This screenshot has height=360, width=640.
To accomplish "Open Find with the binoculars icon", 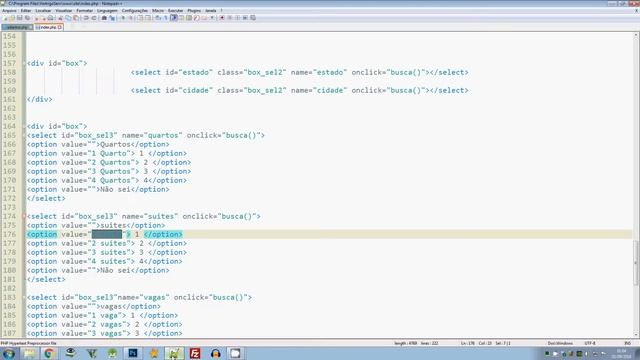I will pos(104,18).
